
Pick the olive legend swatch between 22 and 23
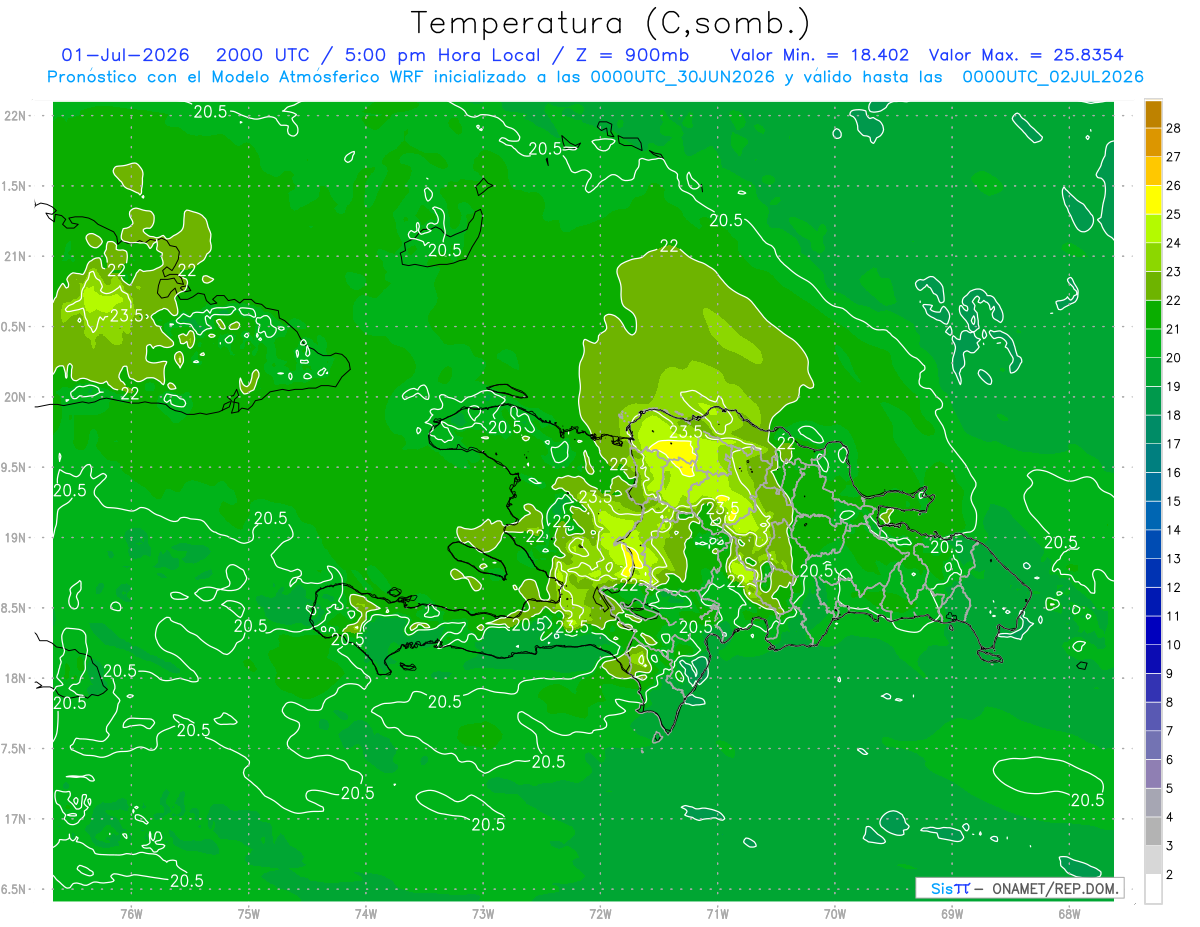point(1153,286)
